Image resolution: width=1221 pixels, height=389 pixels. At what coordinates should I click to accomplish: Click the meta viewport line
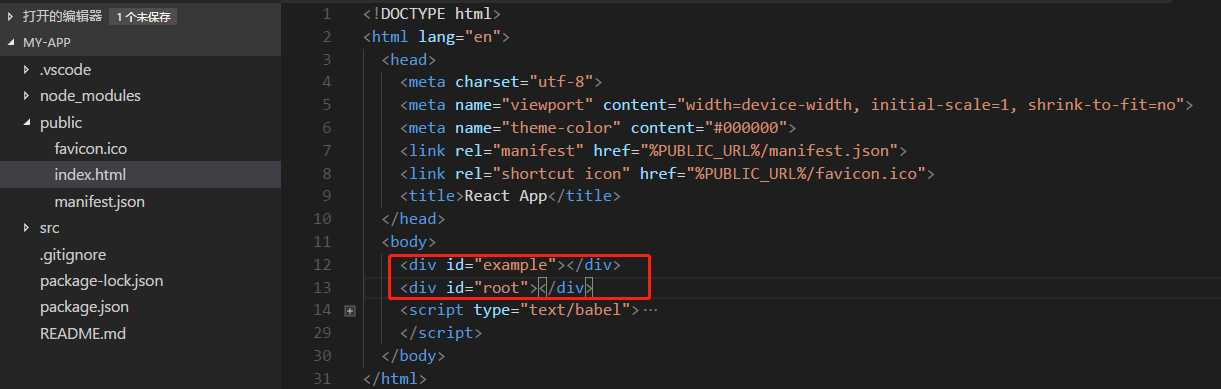[797, 105]
